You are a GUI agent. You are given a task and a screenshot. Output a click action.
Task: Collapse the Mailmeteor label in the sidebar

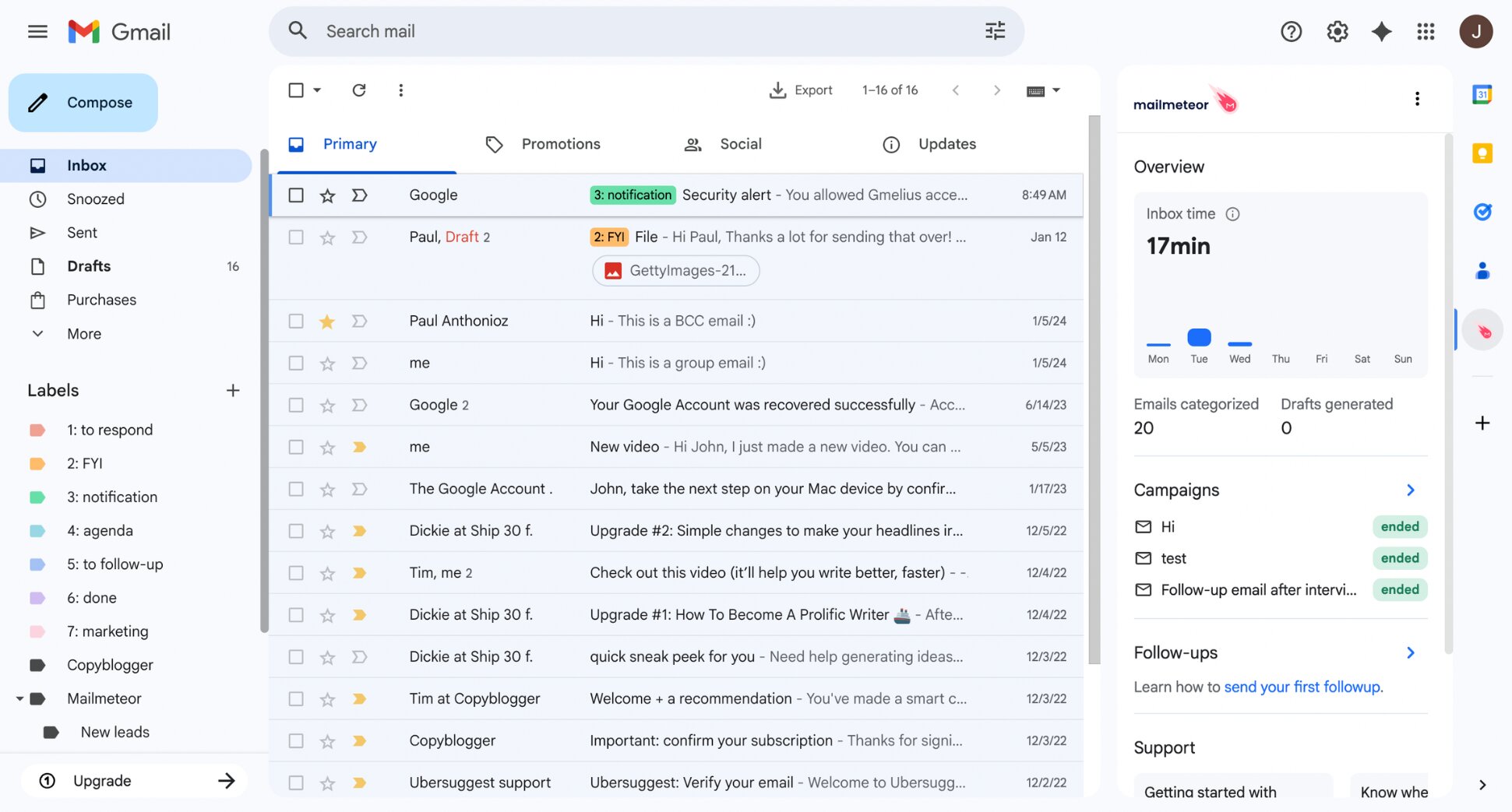pyautogui.click(x=20, y=698)
